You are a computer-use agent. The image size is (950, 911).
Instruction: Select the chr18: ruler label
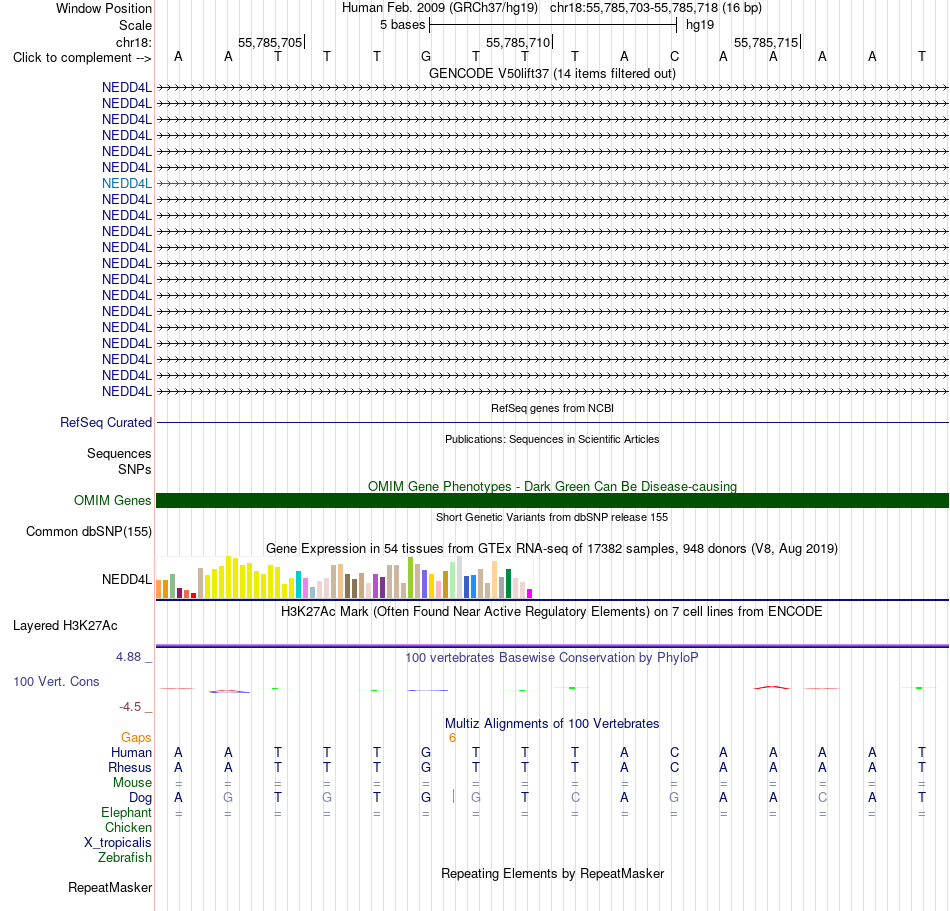coord(134,42)
